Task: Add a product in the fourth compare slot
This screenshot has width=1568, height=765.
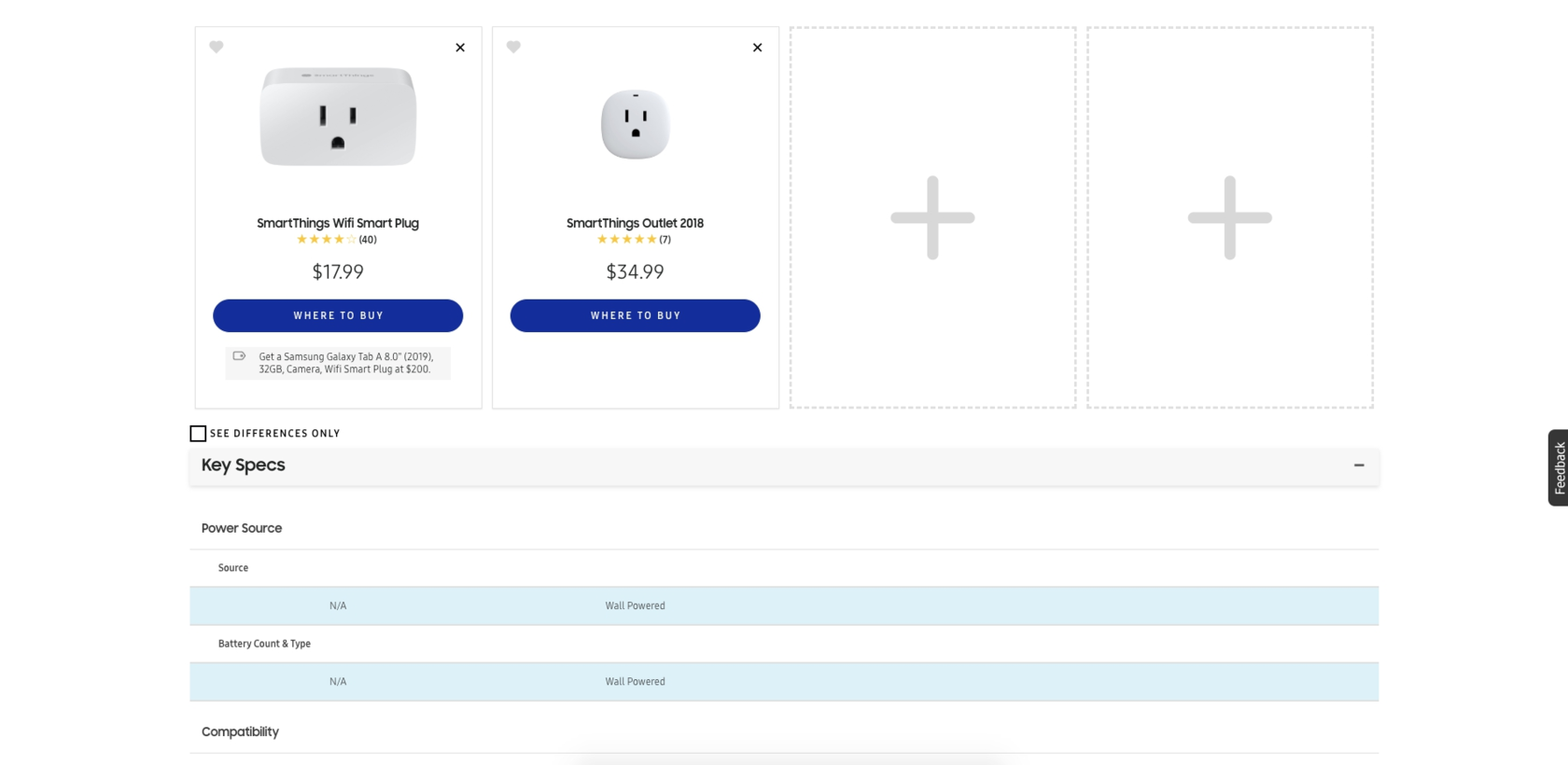Action: point(1229,217)
